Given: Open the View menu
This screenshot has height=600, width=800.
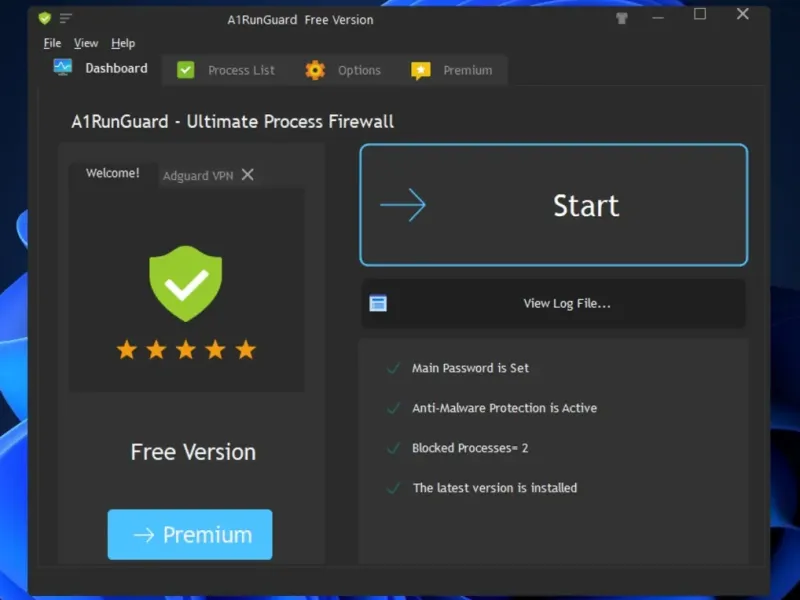Looking at the screenshot, I should (86, 43).
